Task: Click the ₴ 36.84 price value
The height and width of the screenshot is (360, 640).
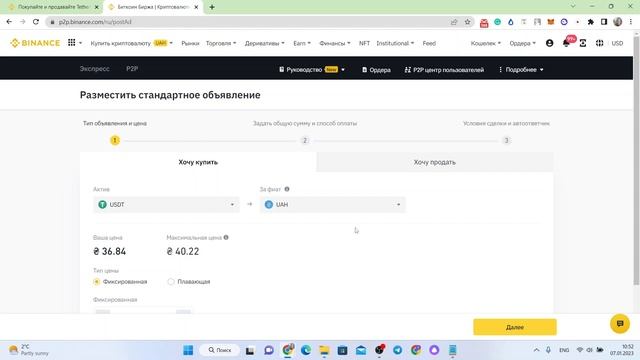Action: click(x=109, y=251)
